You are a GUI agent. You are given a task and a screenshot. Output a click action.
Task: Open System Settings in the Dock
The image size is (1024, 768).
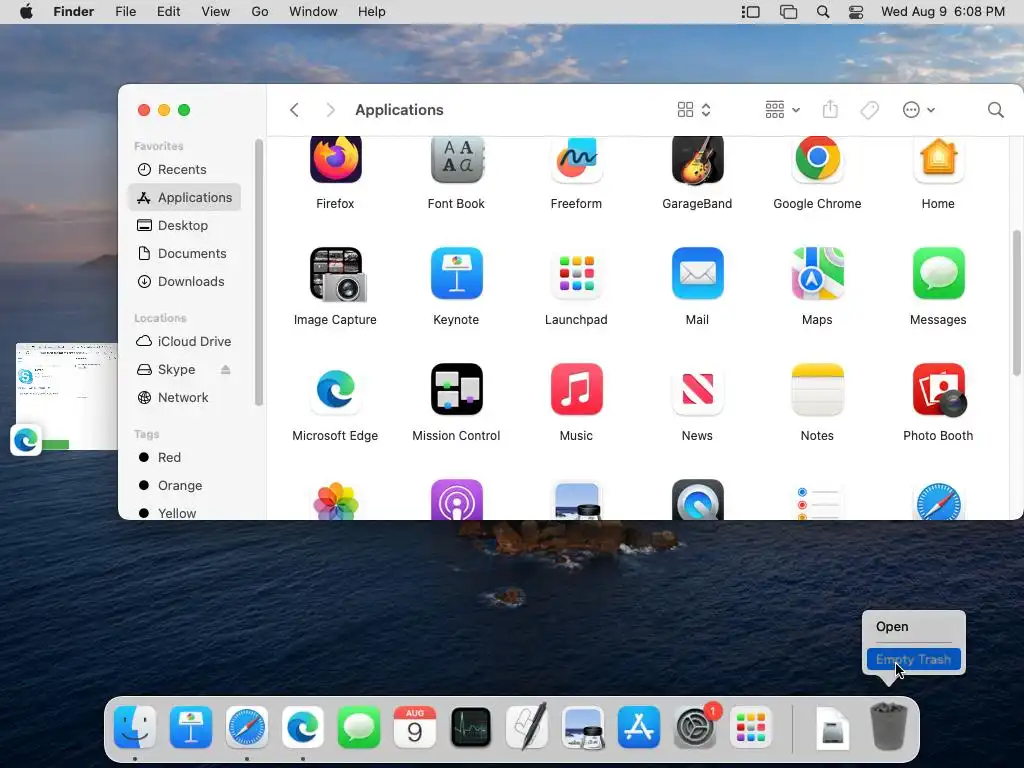coord(695,728)
